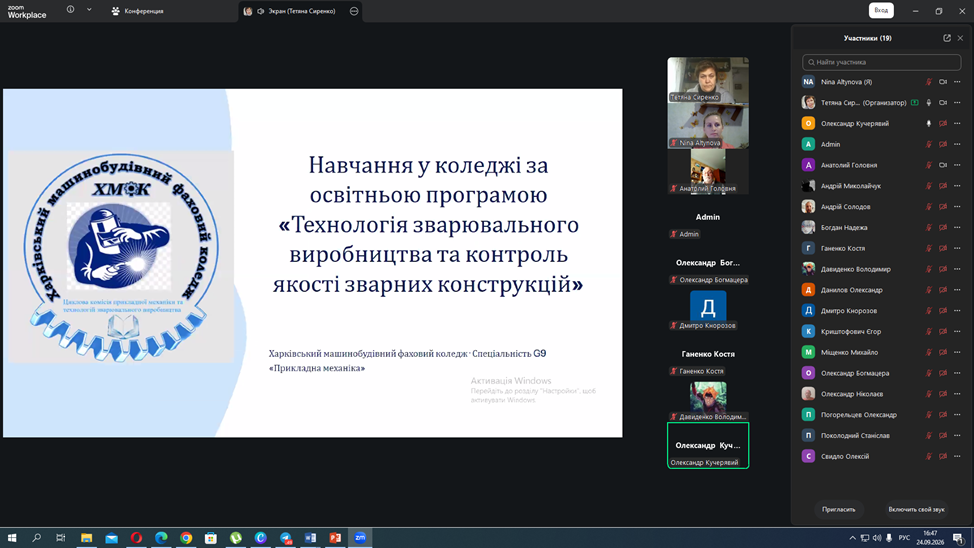The height and width of the screenshot is (548, 974).
Task: Open more options for Давиденко Володимир row
Action: click(957, 269)
